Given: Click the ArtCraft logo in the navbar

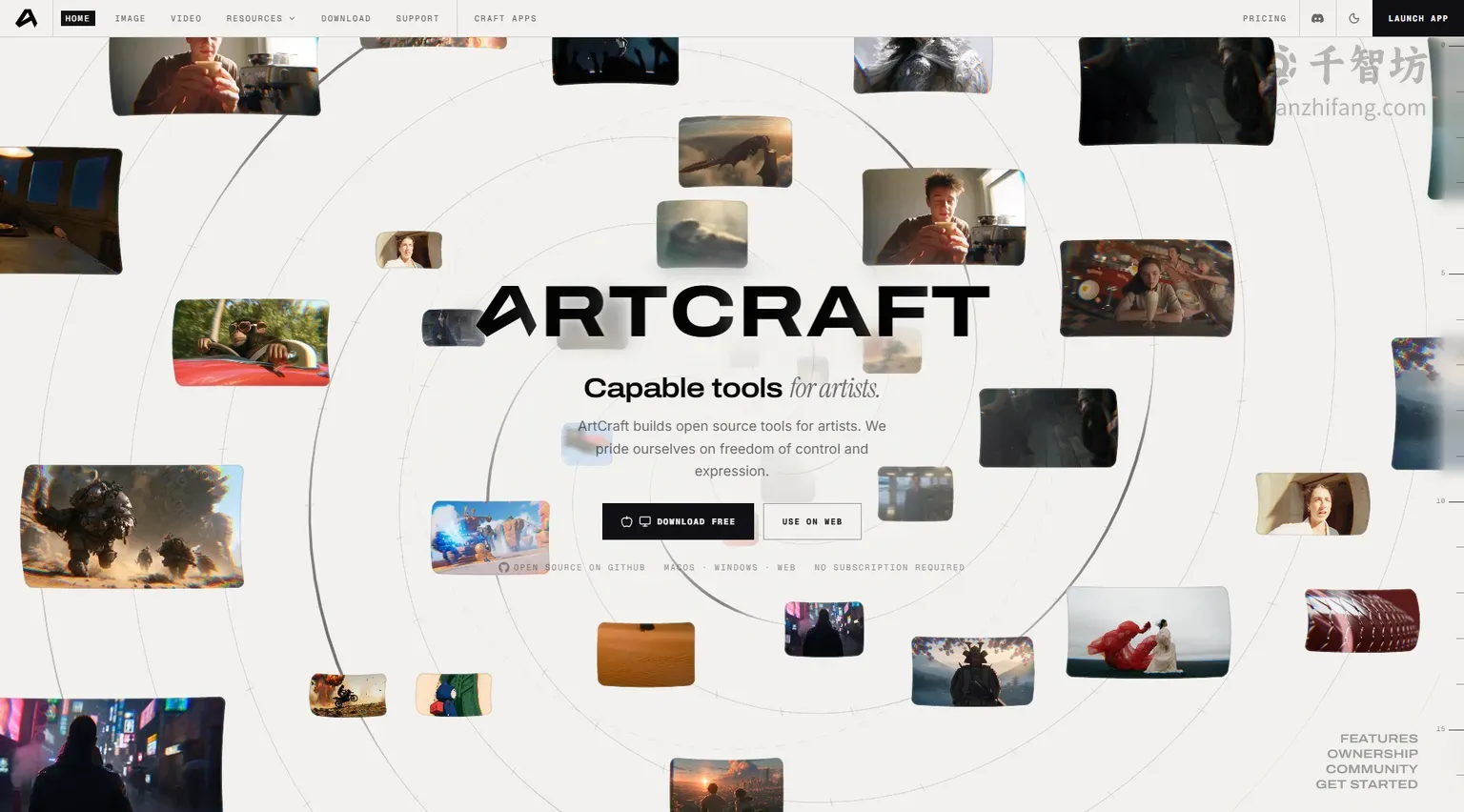Looking at the screenshot, I should (27, 18).
